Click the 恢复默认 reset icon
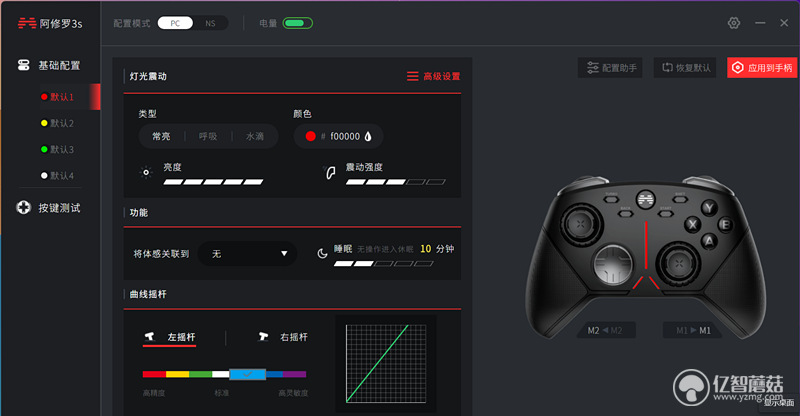Image resolution: width=800 pixels, height=416 pixels. pyautogui.click(x=667, y=67)
